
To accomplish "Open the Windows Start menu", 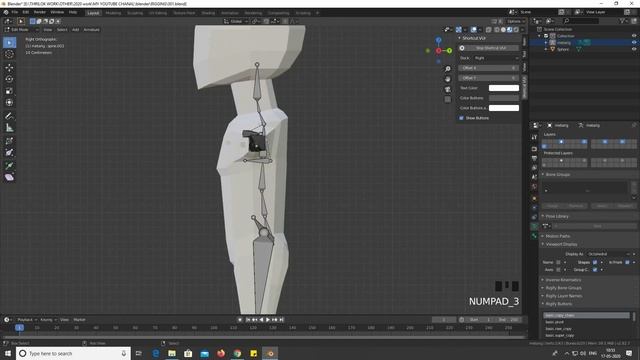I will [x=7, y=353].
